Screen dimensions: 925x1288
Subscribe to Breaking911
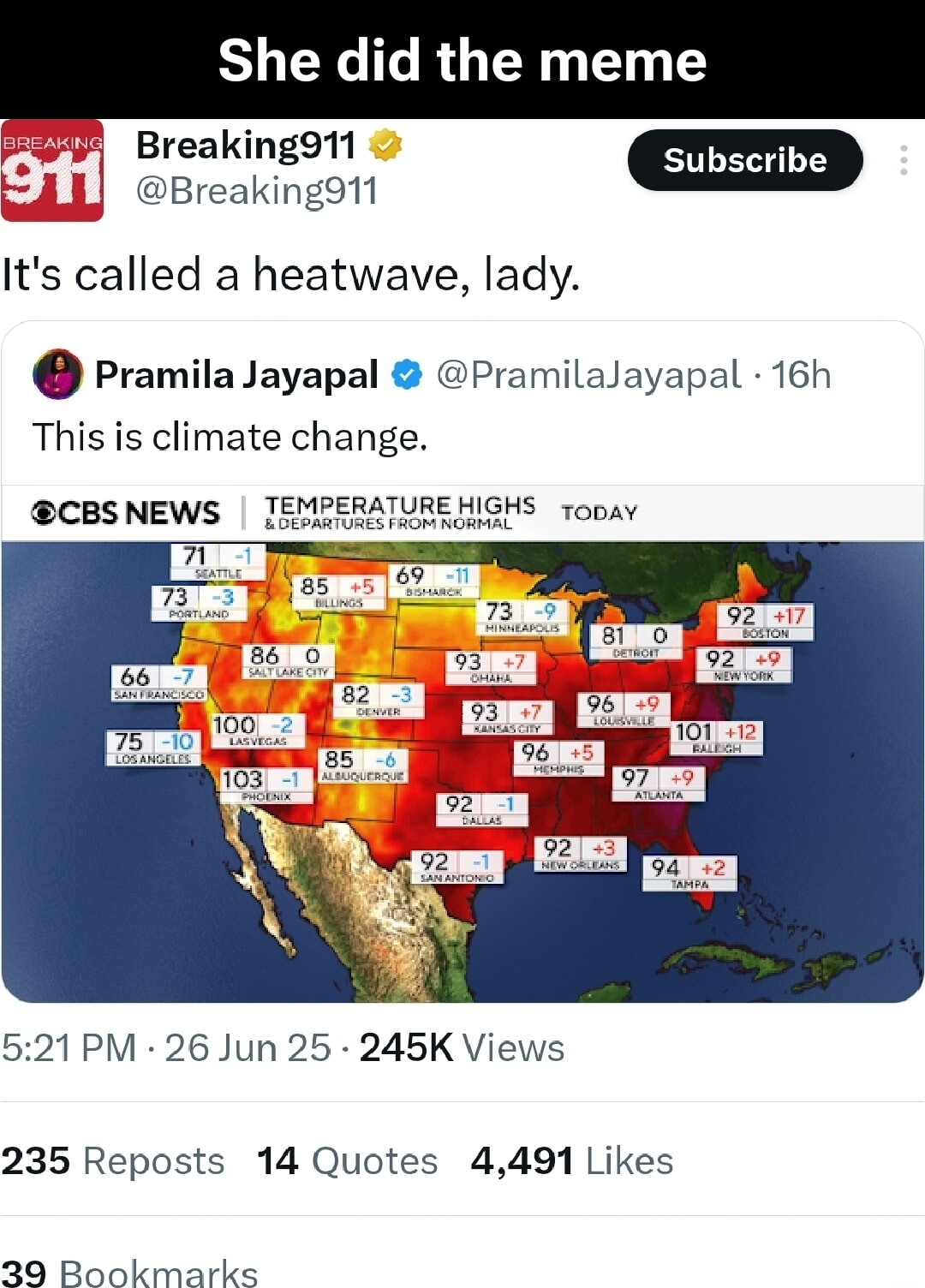click(x=745, y=160)
